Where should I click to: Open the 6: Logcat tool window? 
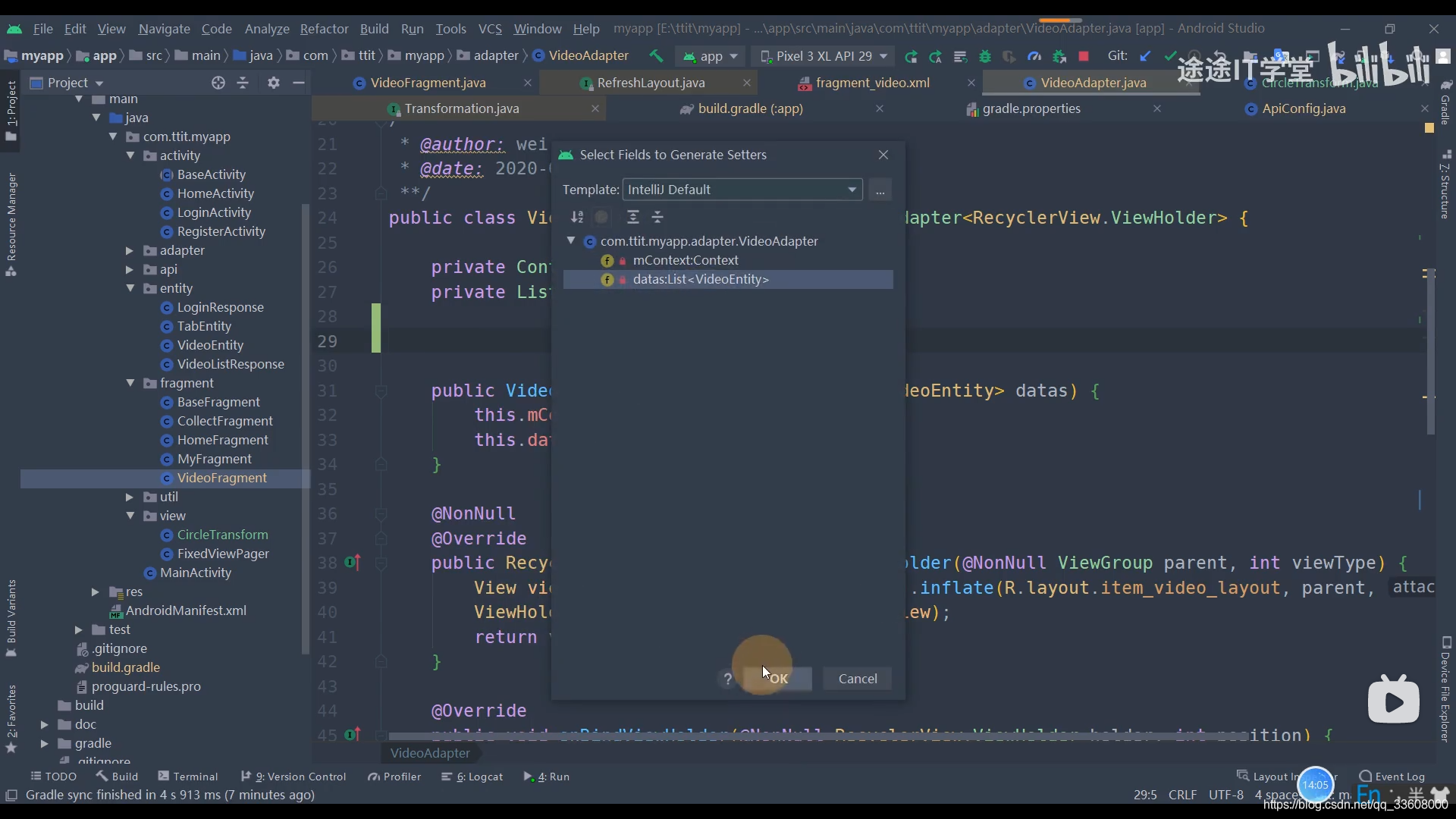pyautogui.click(x=472, y=777)
